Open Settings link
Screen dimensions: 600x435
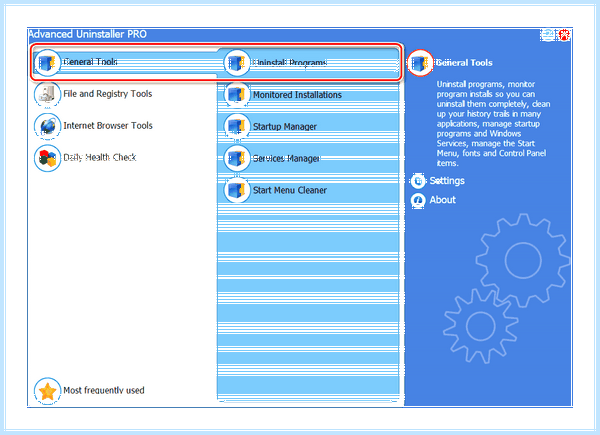[x=447, y=181]
